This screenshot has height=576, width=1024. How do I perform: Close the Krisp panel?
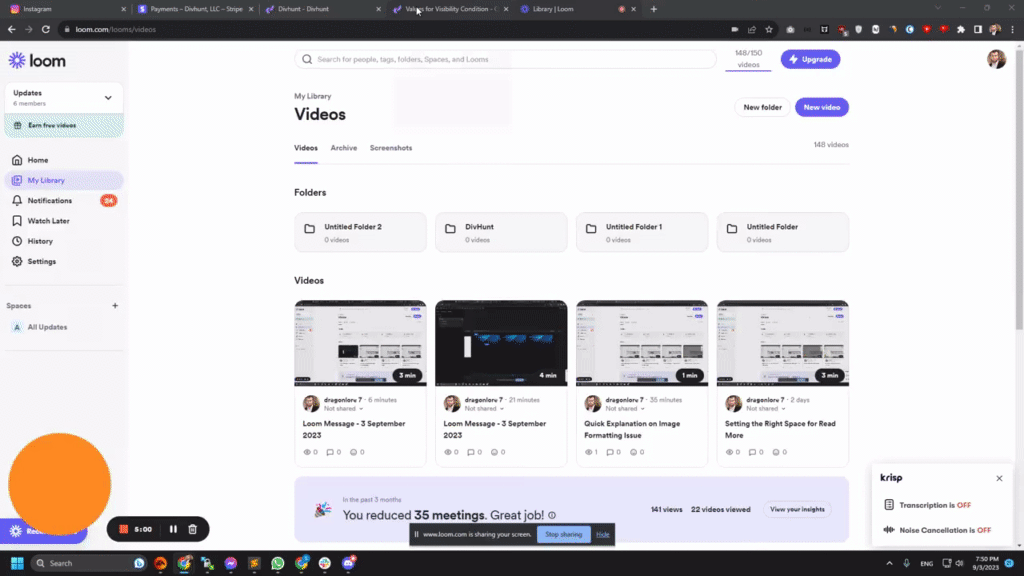(x=999, y=478)
